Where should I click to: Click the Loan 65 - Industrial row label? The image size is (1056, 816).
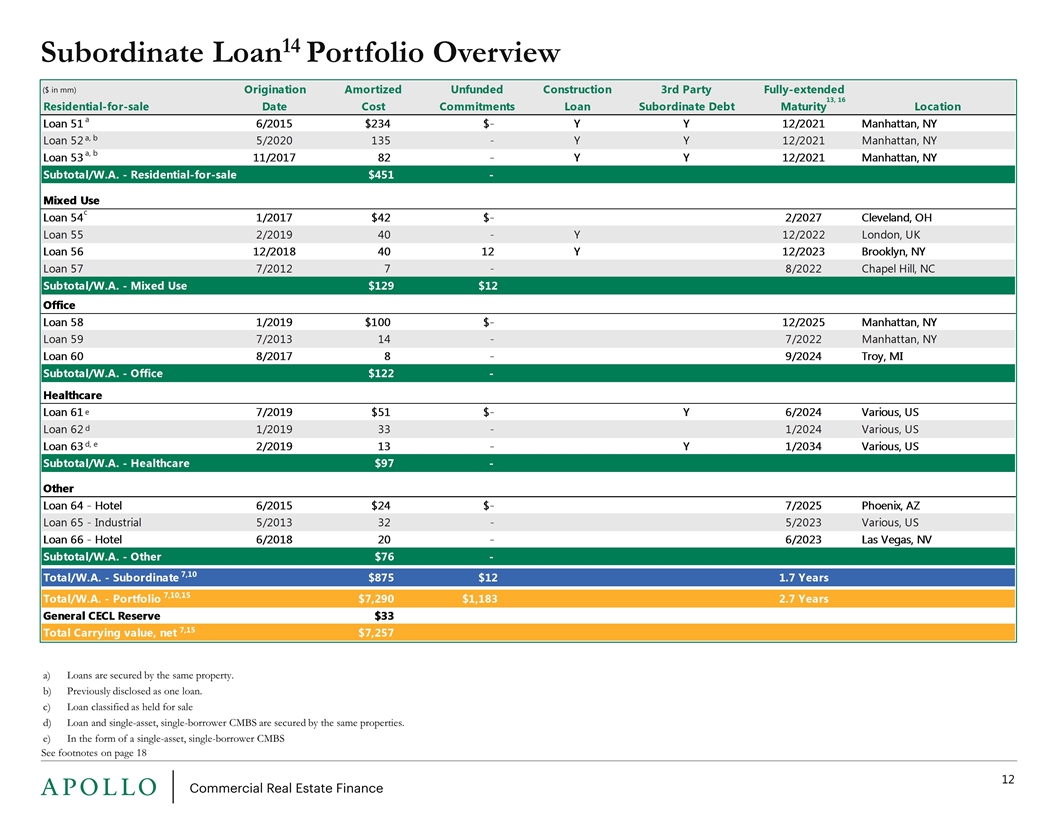pyautogui.click(x=92, y=522)
